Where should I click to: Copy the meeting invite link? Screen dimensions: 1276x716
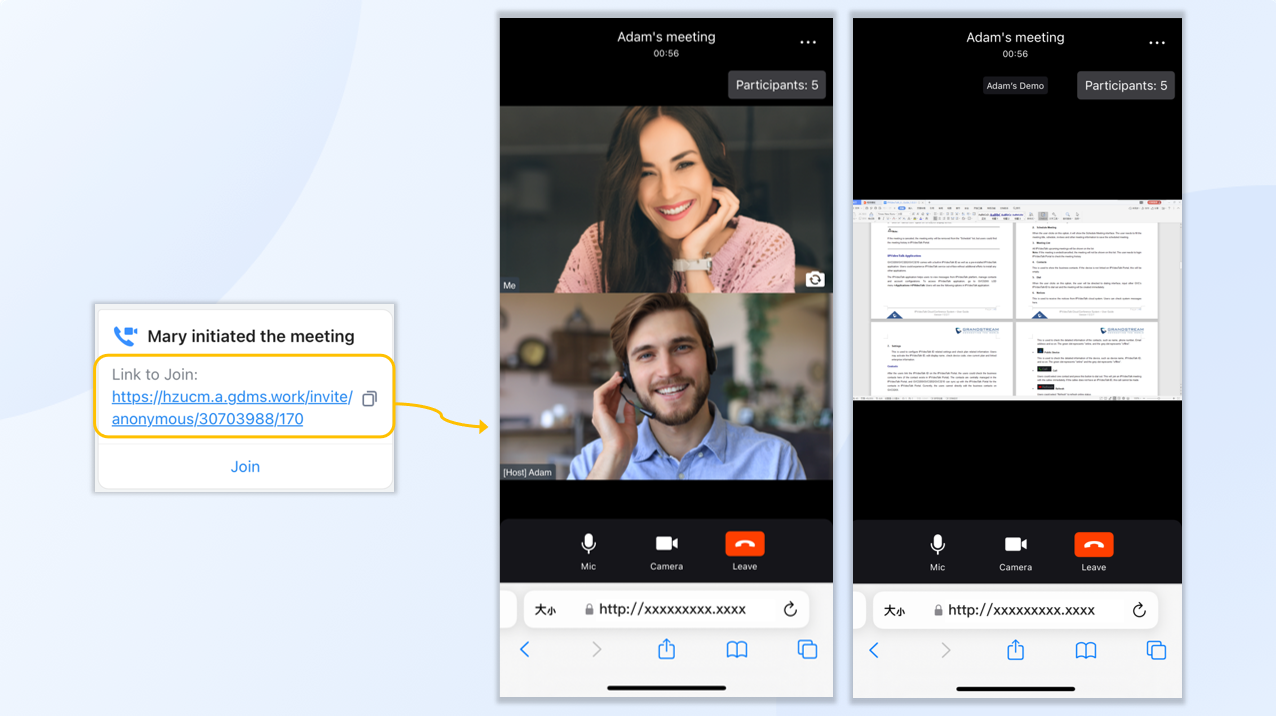point(369,399)
